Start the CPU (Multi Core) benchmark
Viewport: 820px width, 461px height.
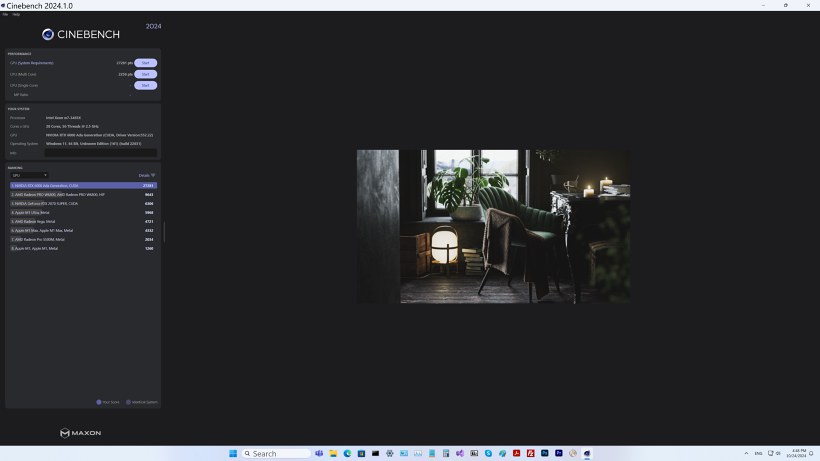[x=145, y=74]
